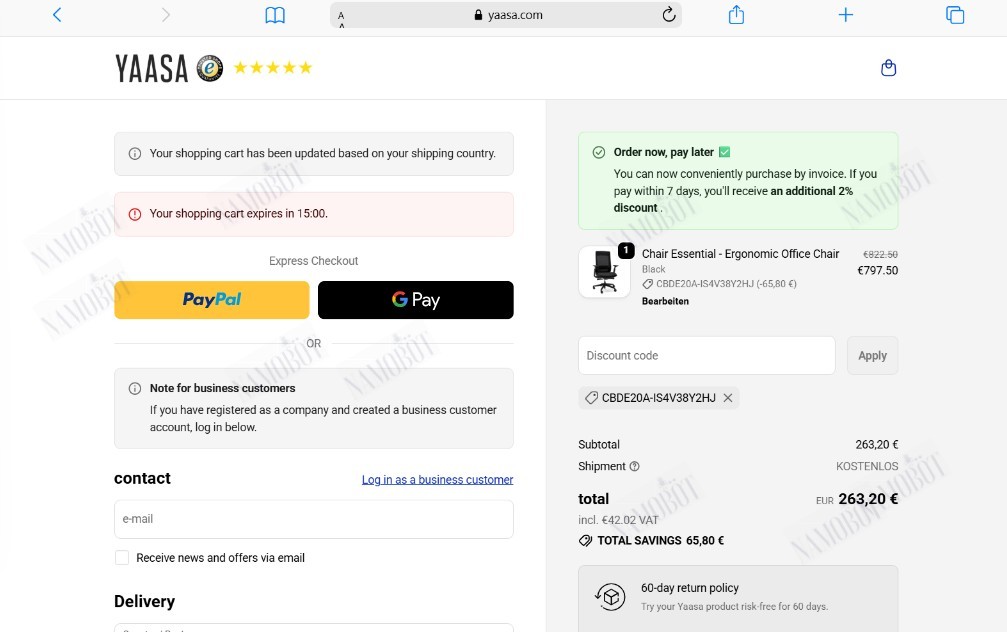Click the YAASA logo

(152, 68)
